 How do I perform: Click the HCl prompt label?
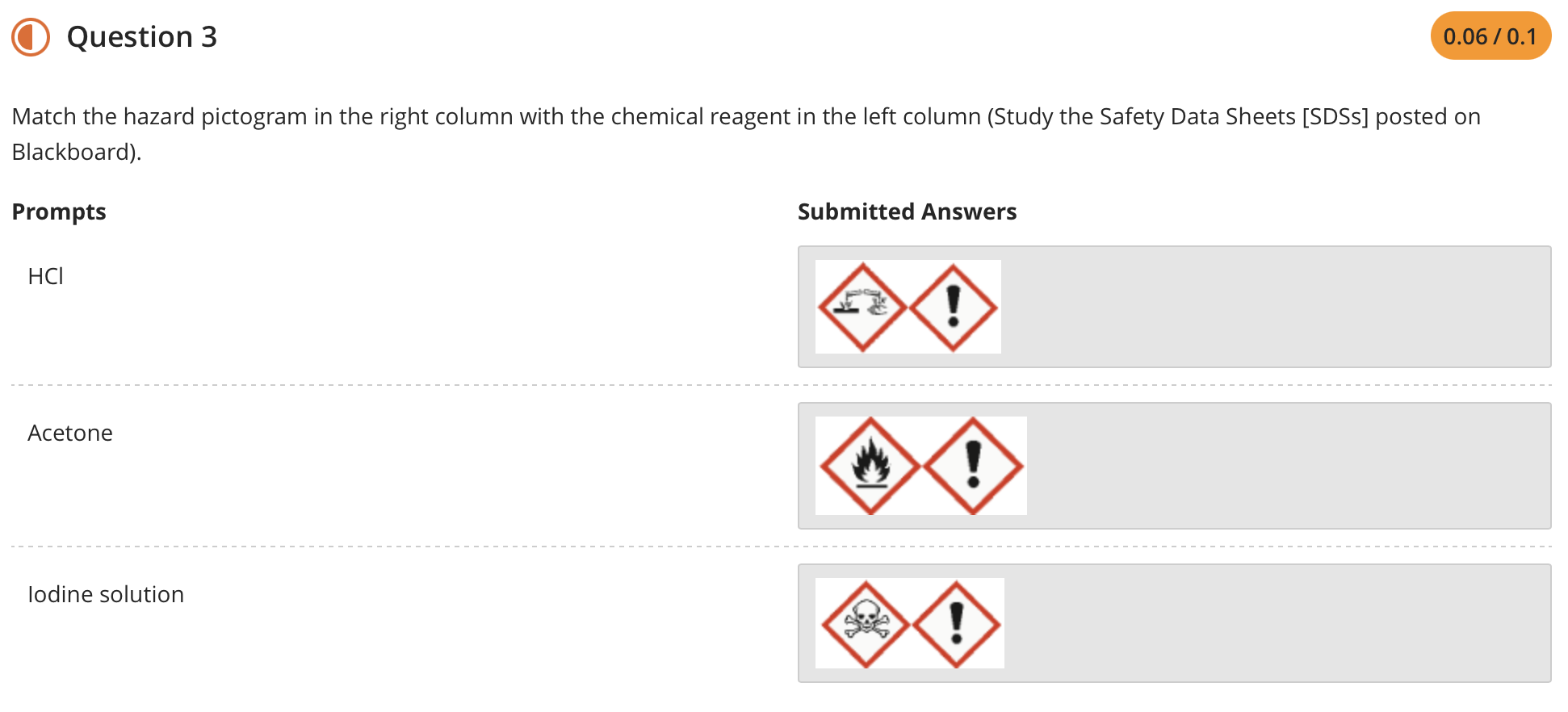(x=45, y=275)
